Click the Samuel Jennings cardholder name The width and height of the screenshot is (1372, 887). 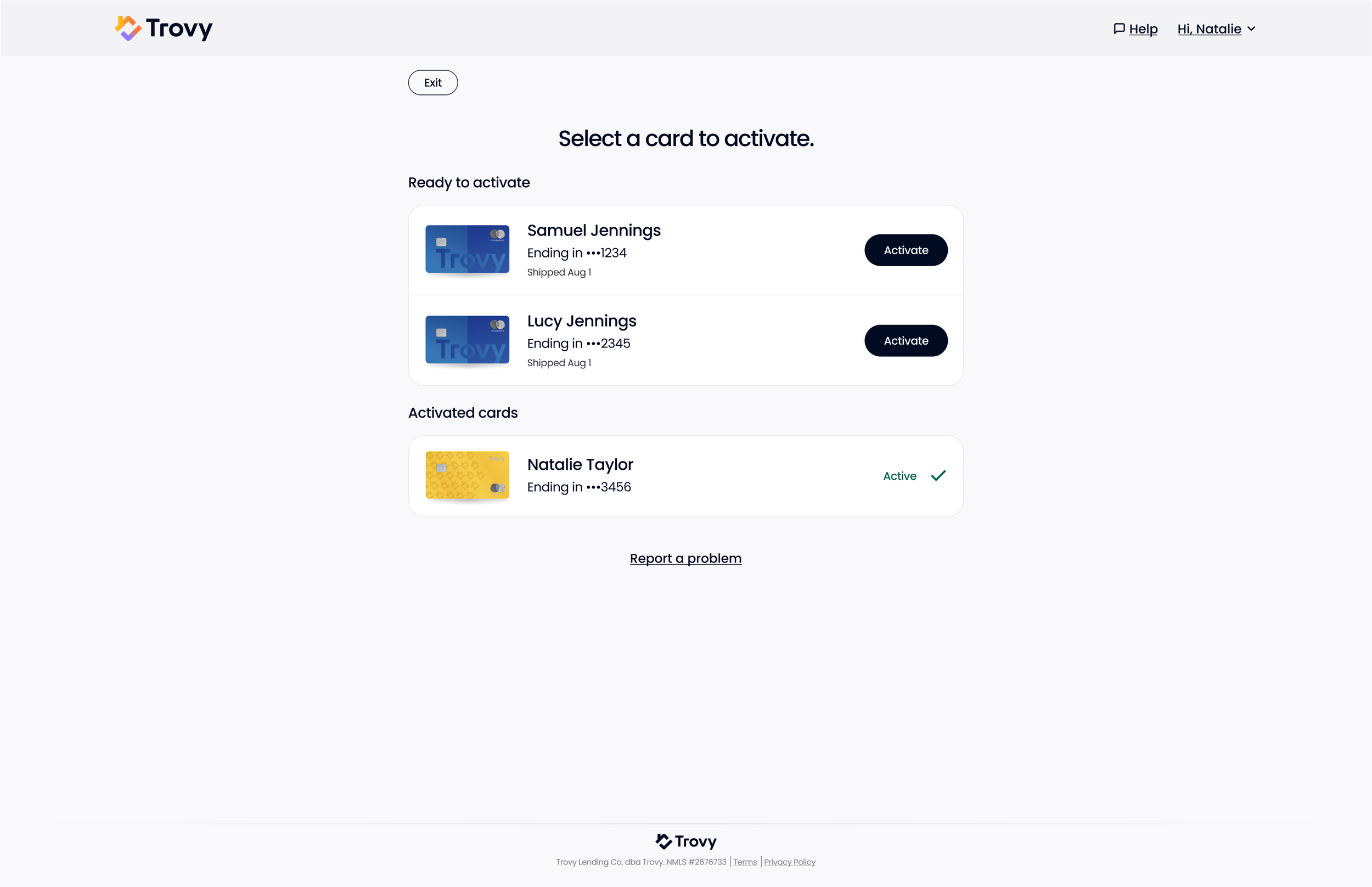tap(594, 231)
